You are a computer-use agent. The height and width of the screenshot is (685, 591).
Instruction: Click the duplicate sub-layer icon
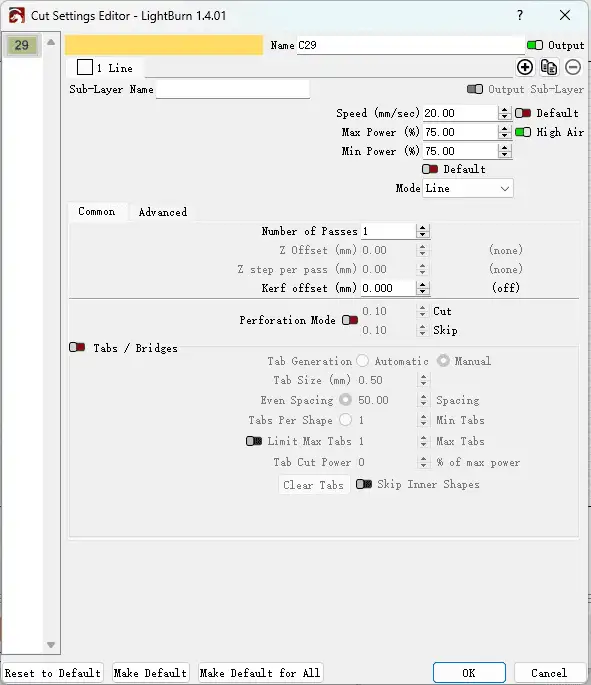tap(549, 67)
